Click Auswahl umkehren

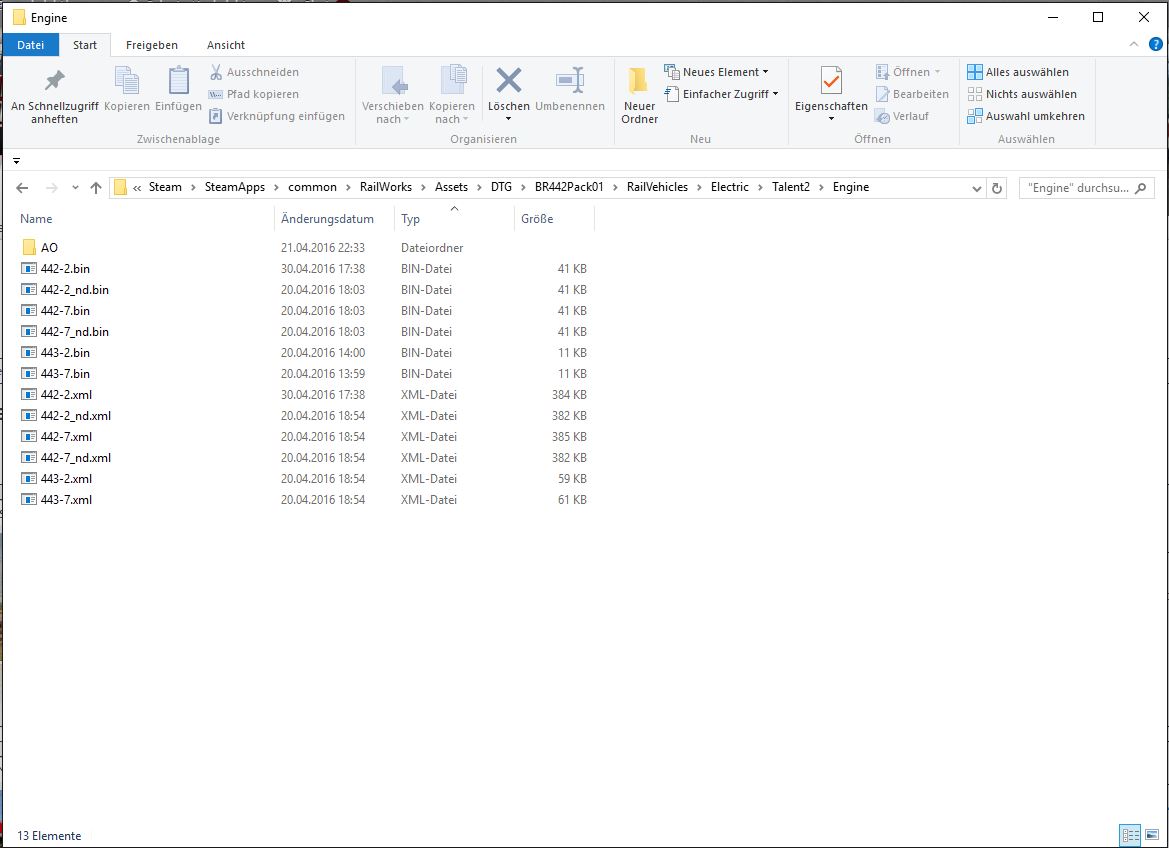[x=1026, y=116]
